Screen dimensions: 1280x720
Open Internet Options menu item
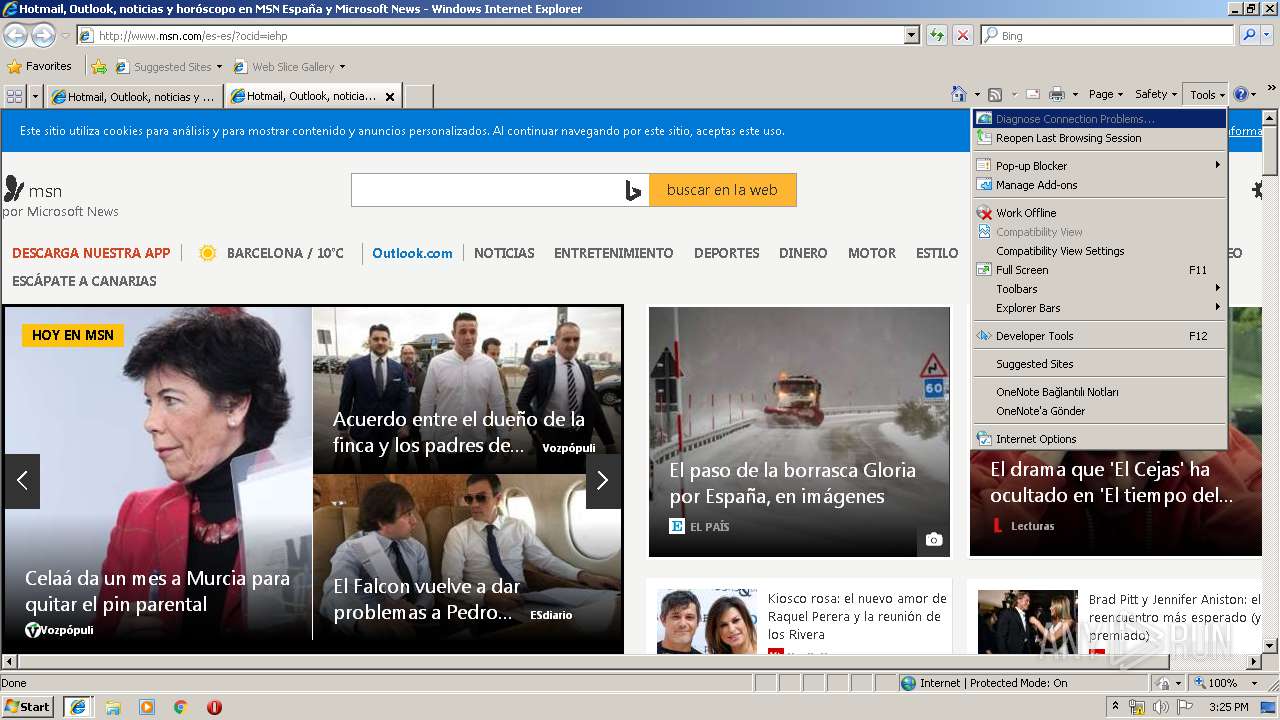pyautogui.click(x=1099, y=439)
